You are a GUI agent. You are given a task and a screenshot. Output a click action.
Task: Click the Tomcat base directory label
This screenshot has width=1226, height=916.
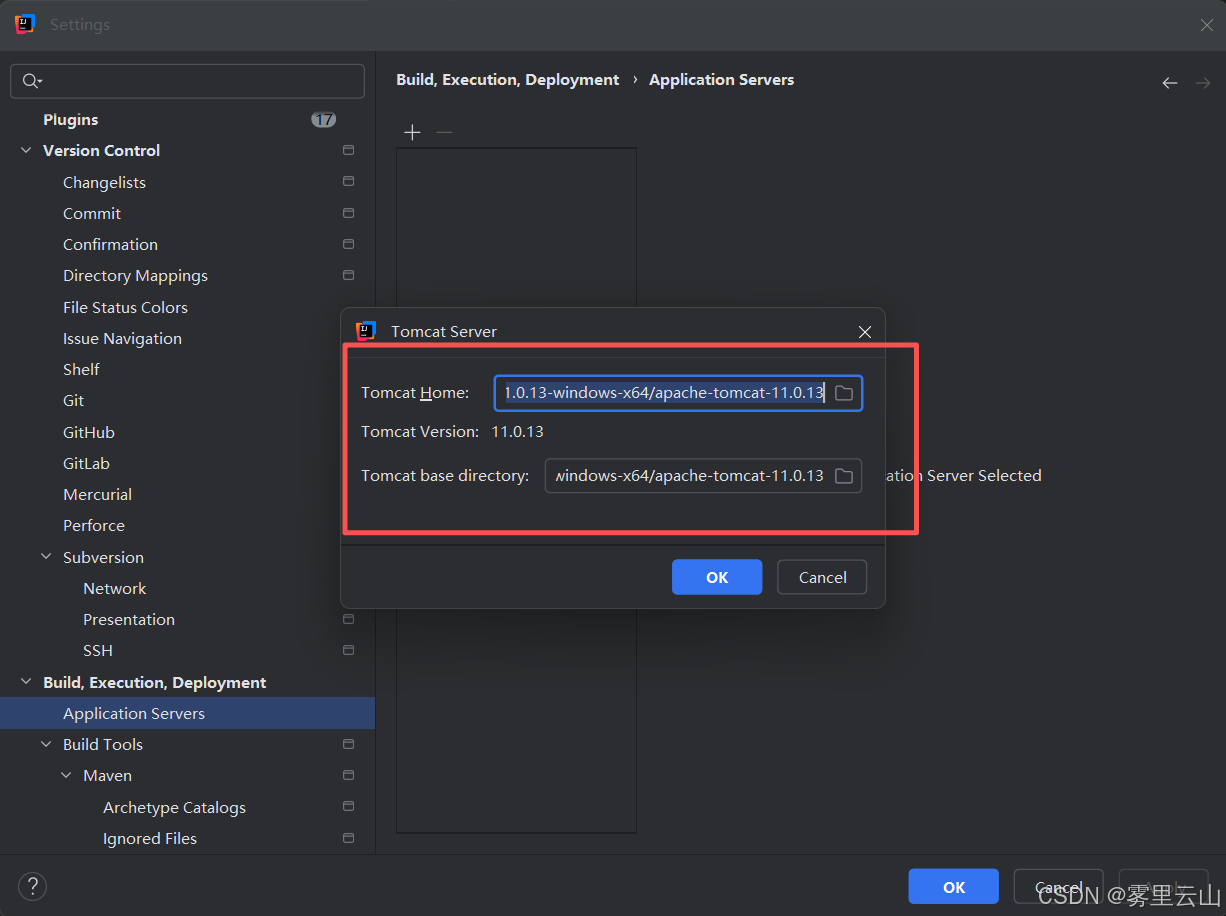[445, 476]
